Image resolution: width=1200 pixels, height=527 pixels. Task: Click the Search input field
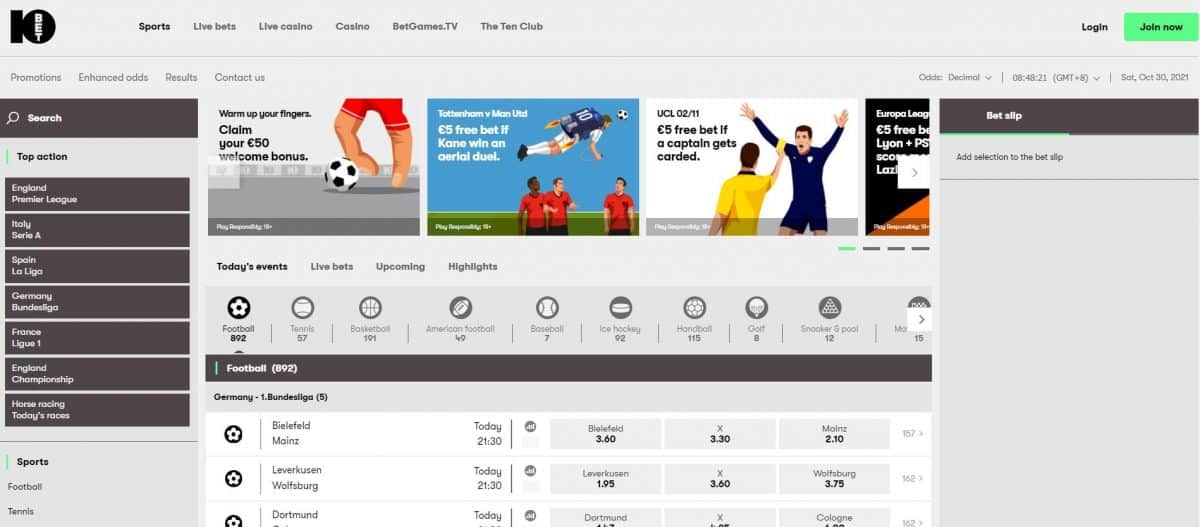[x=99, y=118]
